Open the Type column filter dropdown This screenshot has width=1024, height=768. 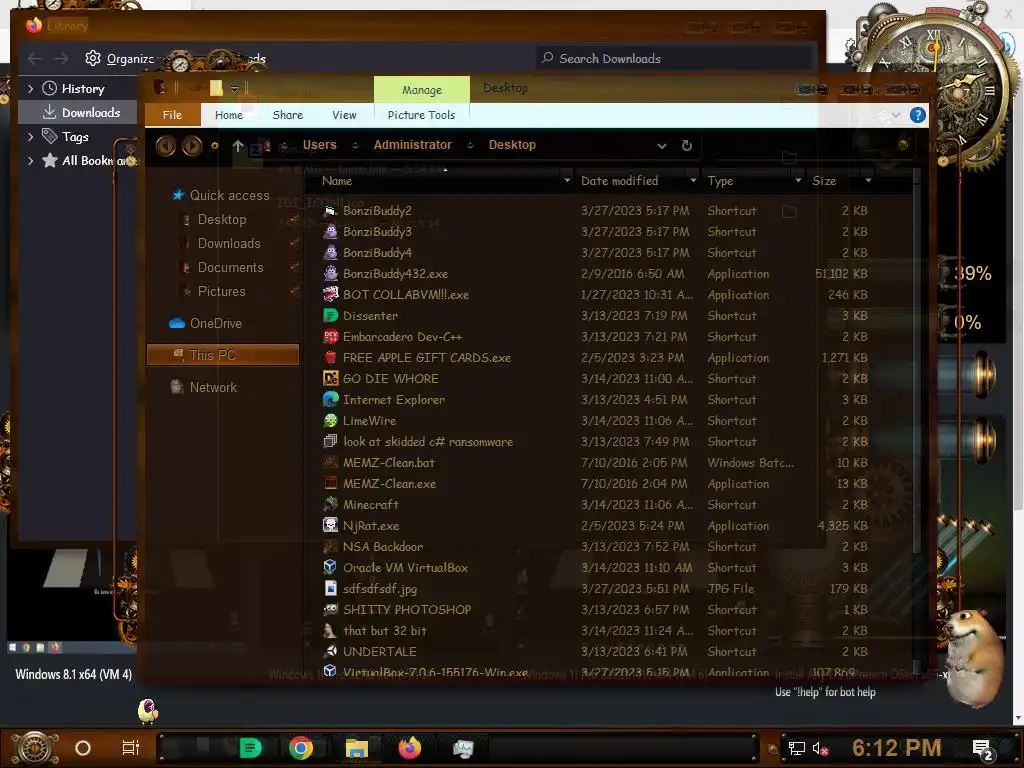tap(797, 181)
